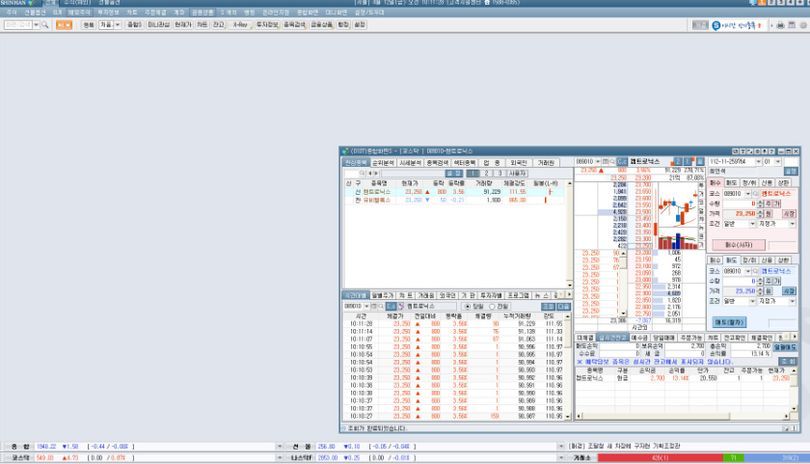The width and height of the screenshot is (810, 464).
Task: Open the top toolbar stock code dropdown
Action: (36, 25)
